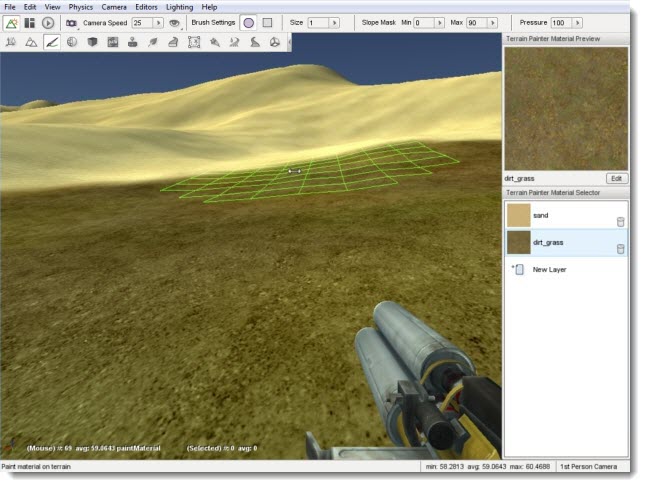
Task: Open the Mission Area Editor tool
Action: [194, 42]
